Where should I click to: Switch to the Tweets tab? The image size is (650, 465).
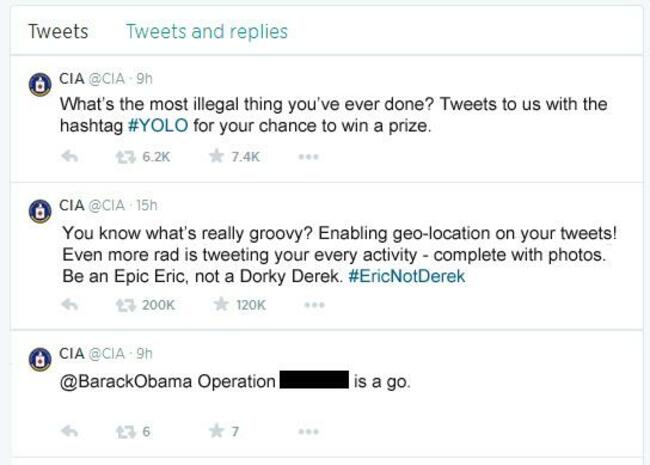click(58, 31)
